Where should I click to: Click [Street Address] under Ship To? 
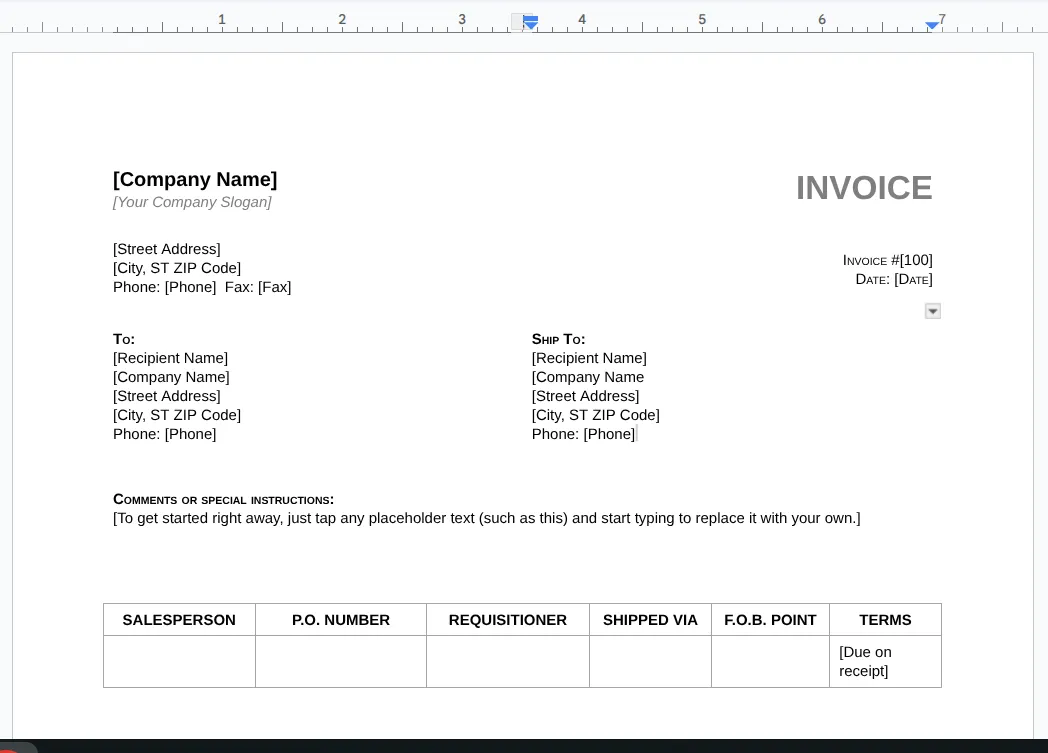pos(585,396)
